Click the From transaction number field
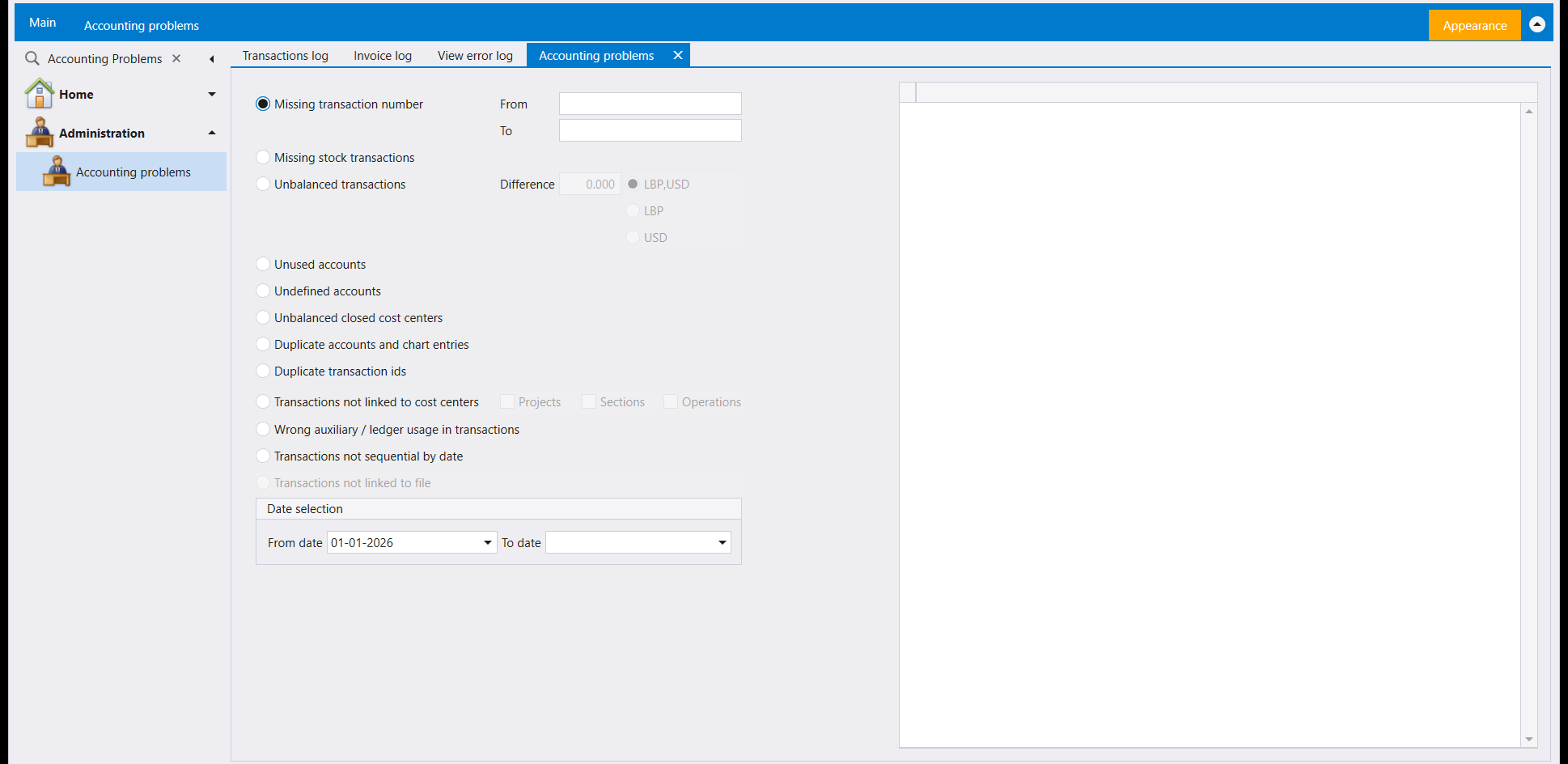 click(x=651, y=104)
